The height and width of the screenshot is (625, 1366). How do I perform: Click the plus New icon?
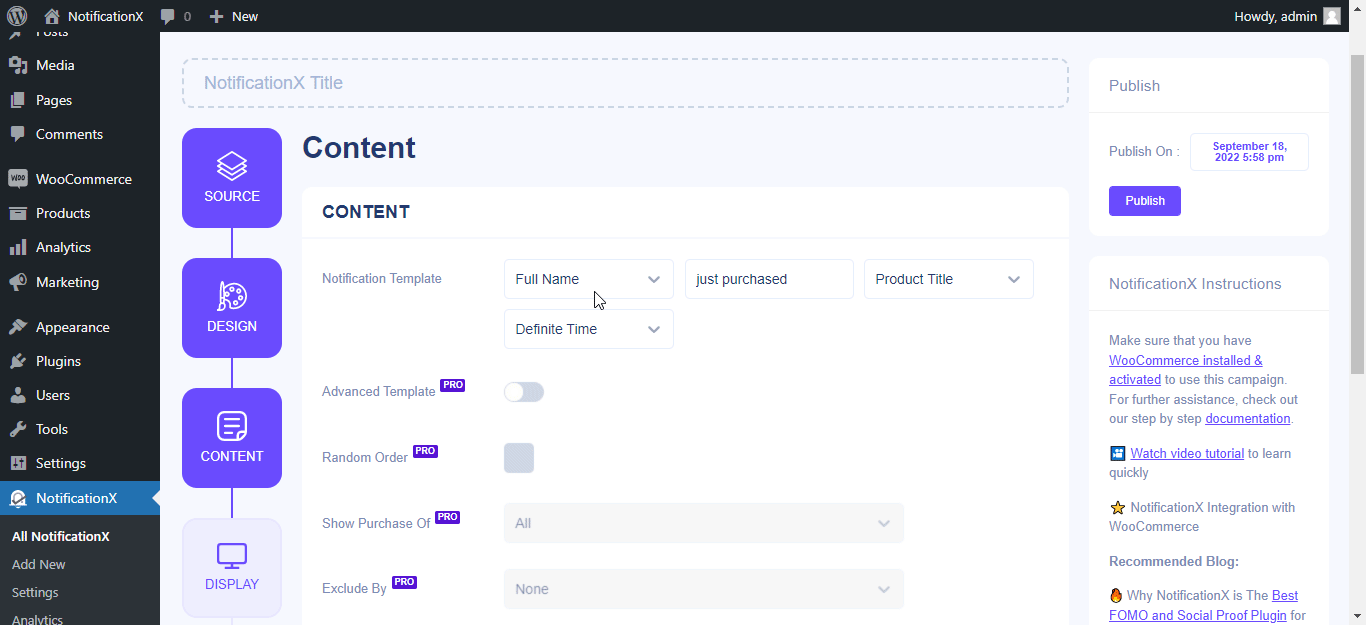[216, 16]
